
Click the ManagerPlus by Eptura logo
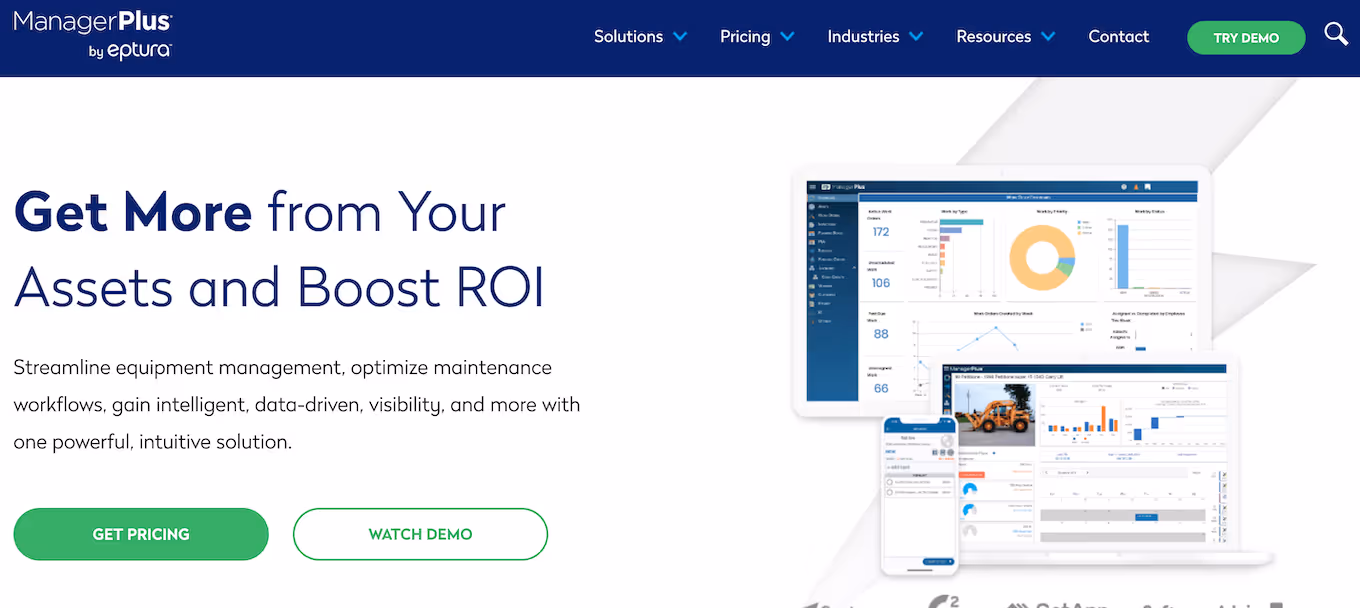coord(92,34)
